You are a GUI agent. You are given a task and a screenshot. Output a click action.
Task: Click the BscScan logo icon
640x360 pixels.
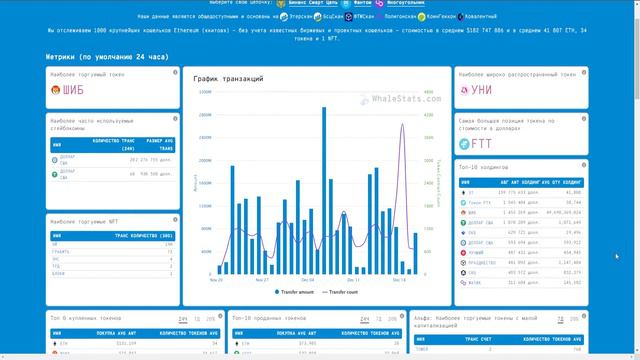[318, 17]
